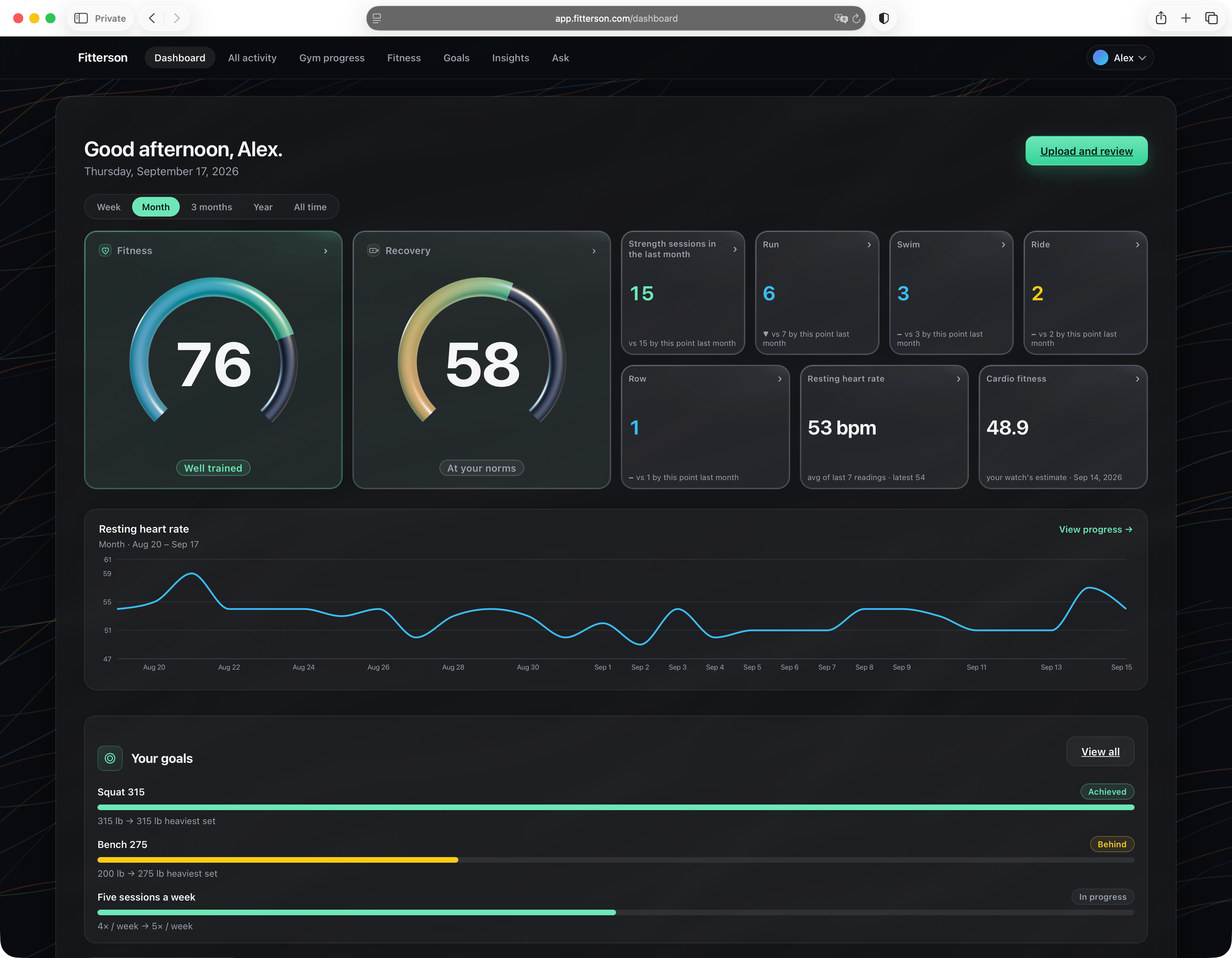
Task: Select the Week time range
Action: (108, 207)
